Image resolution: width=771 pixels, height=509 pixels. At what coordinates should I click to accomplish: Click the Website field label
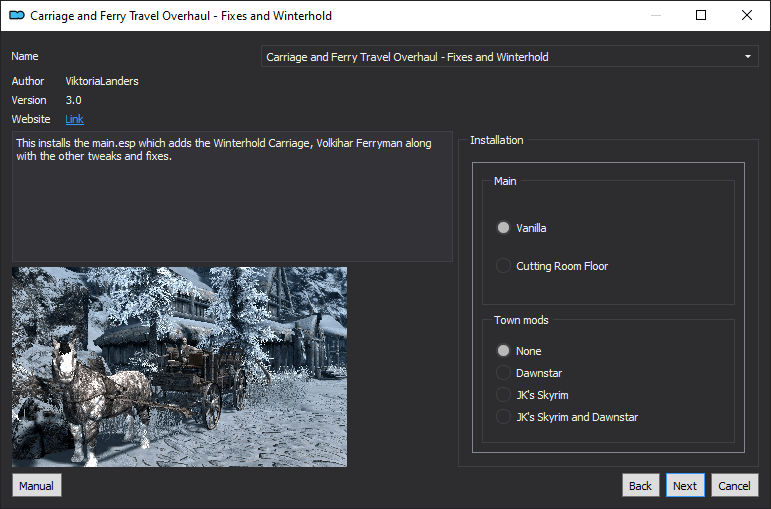click(31, 119)
